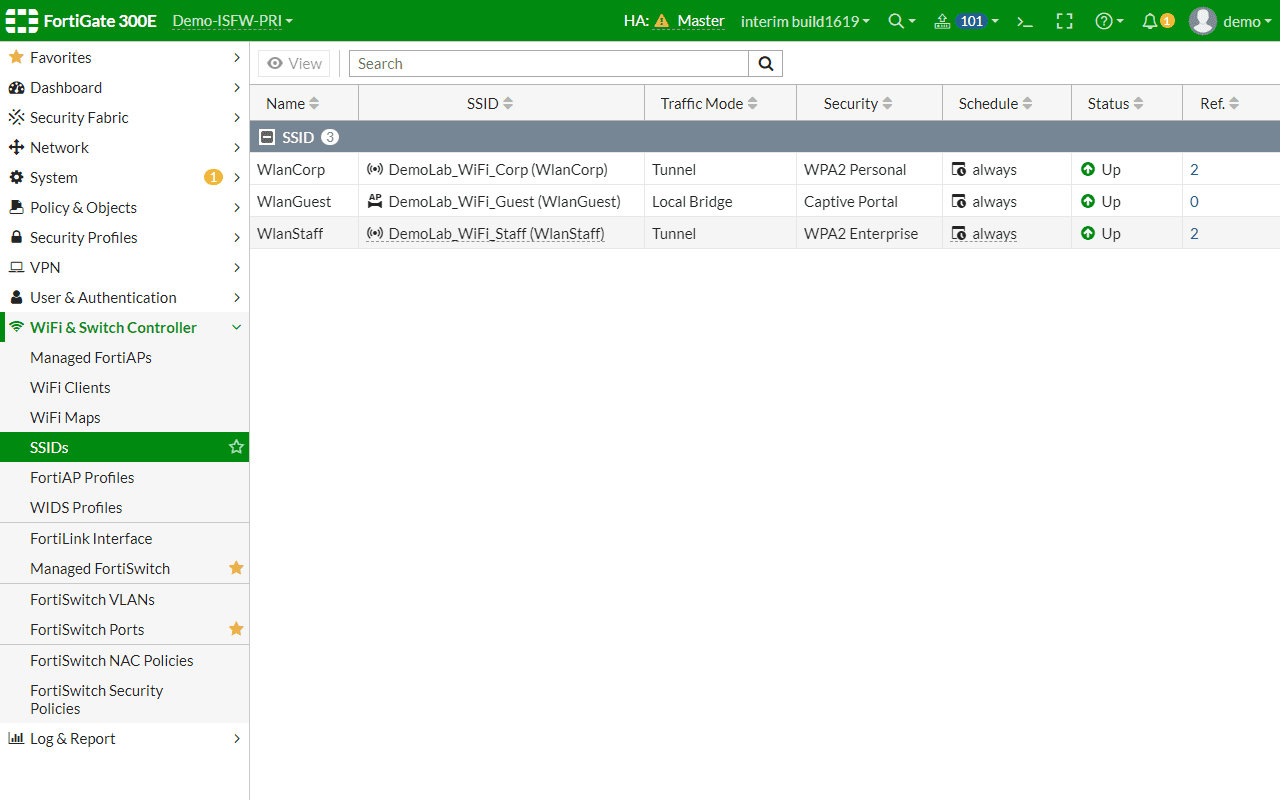Click the bridge icon for DemoLab_WiFi_Guest
The height and width of the screenshot is (800, 1280).
click(375, 201)
